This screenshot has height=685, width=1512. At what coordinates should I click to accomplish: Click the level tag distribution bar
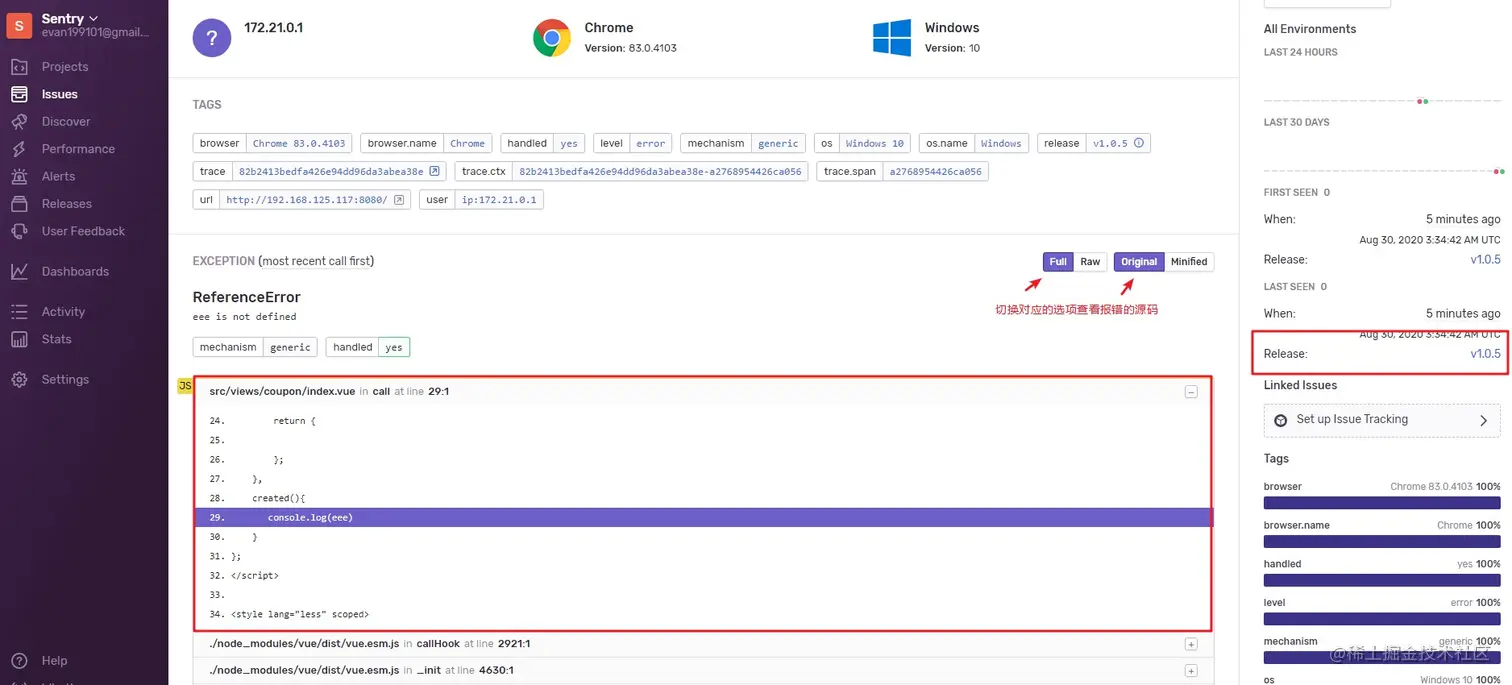(1382, 619)
